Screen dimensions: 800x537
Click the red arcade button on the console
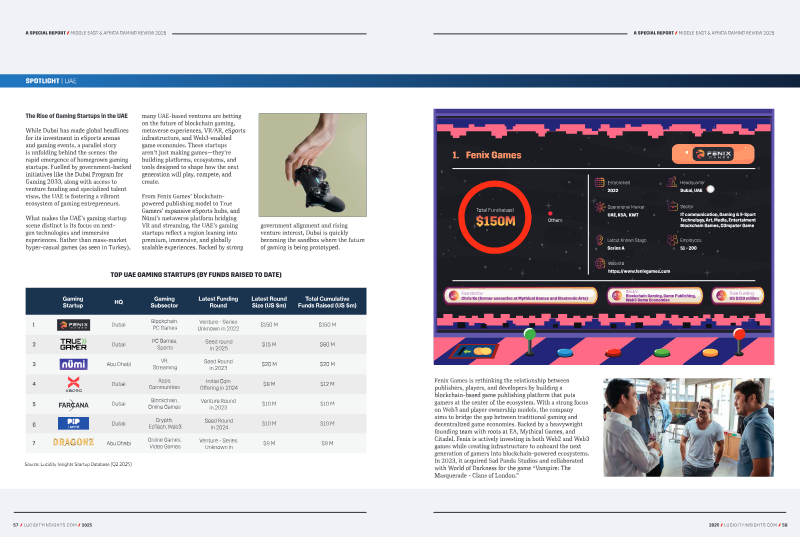point(613,352)
